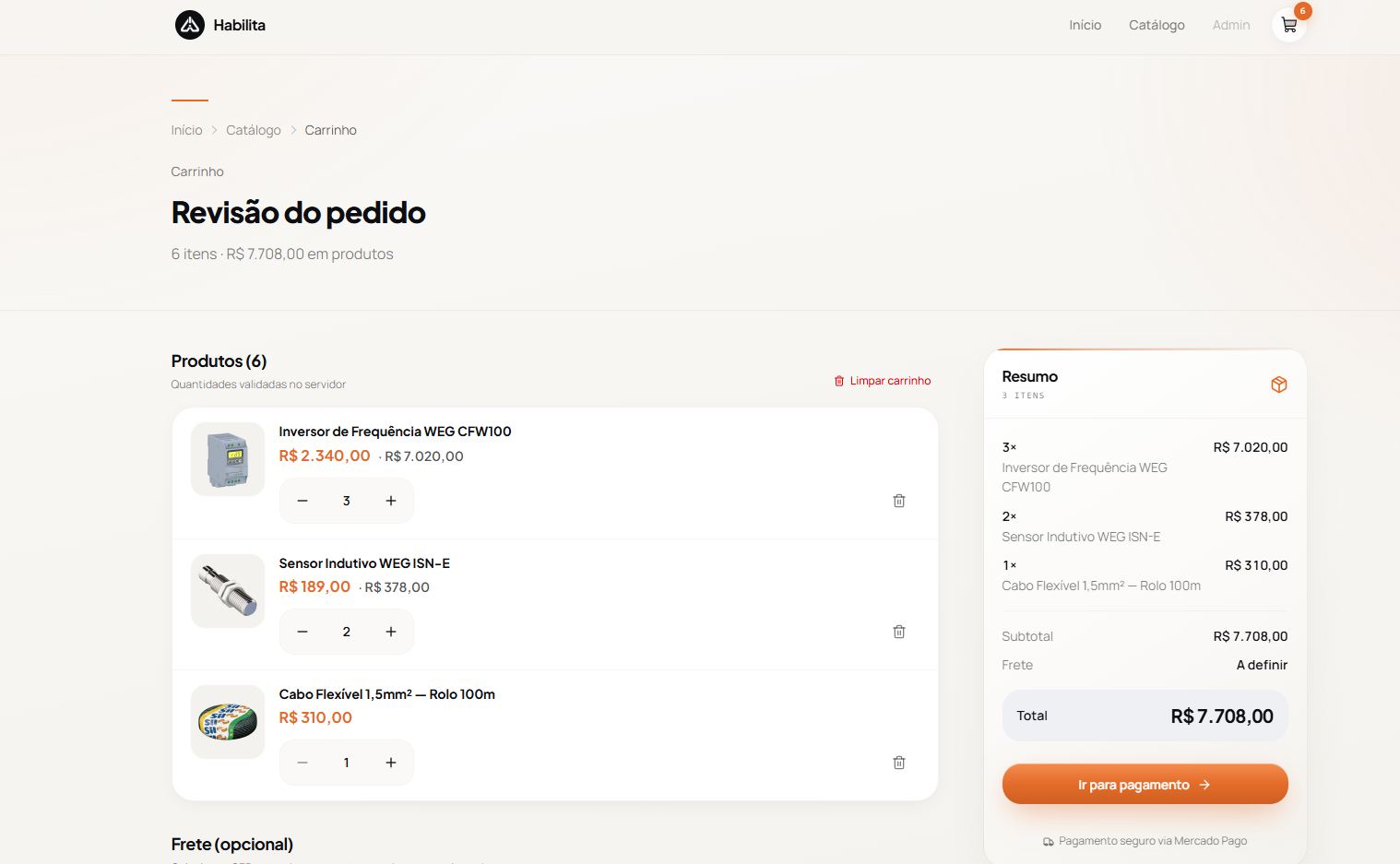1400x864 pixels.
Task: Click the quantity value 3 field
Action: 347,501
